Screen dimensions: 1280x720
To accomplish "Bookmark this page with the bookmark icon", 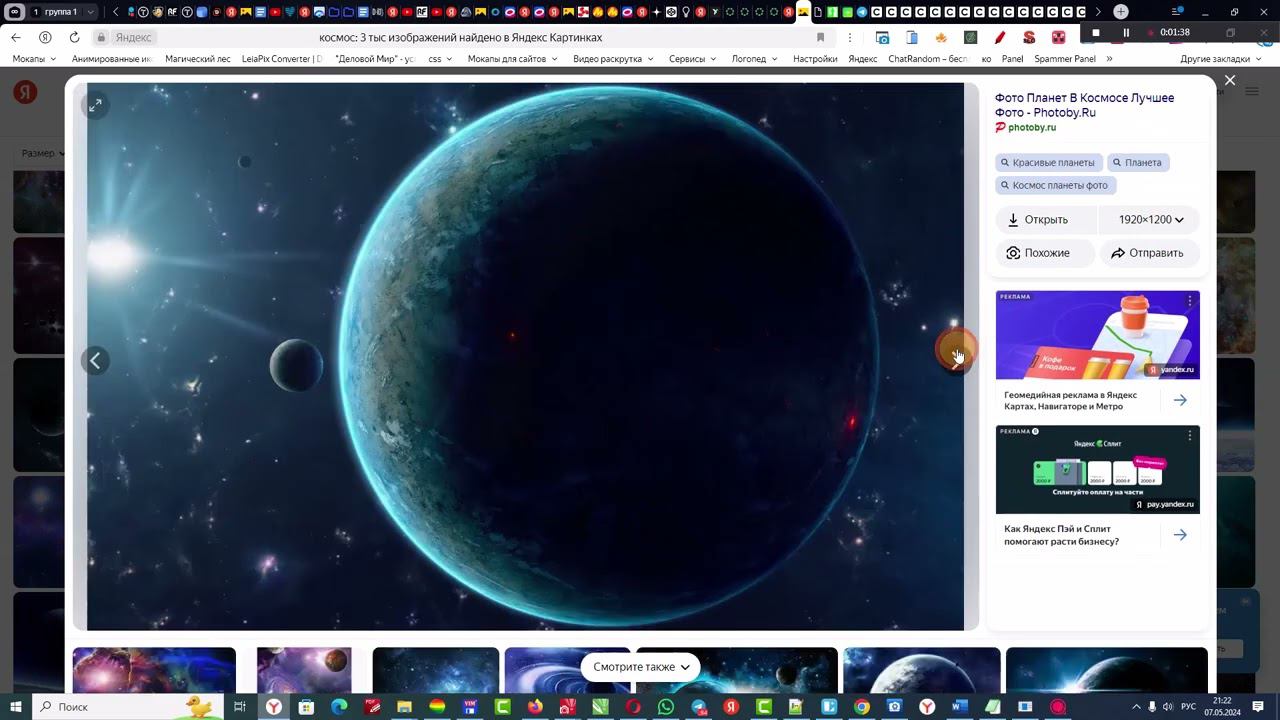I will 820,37.
